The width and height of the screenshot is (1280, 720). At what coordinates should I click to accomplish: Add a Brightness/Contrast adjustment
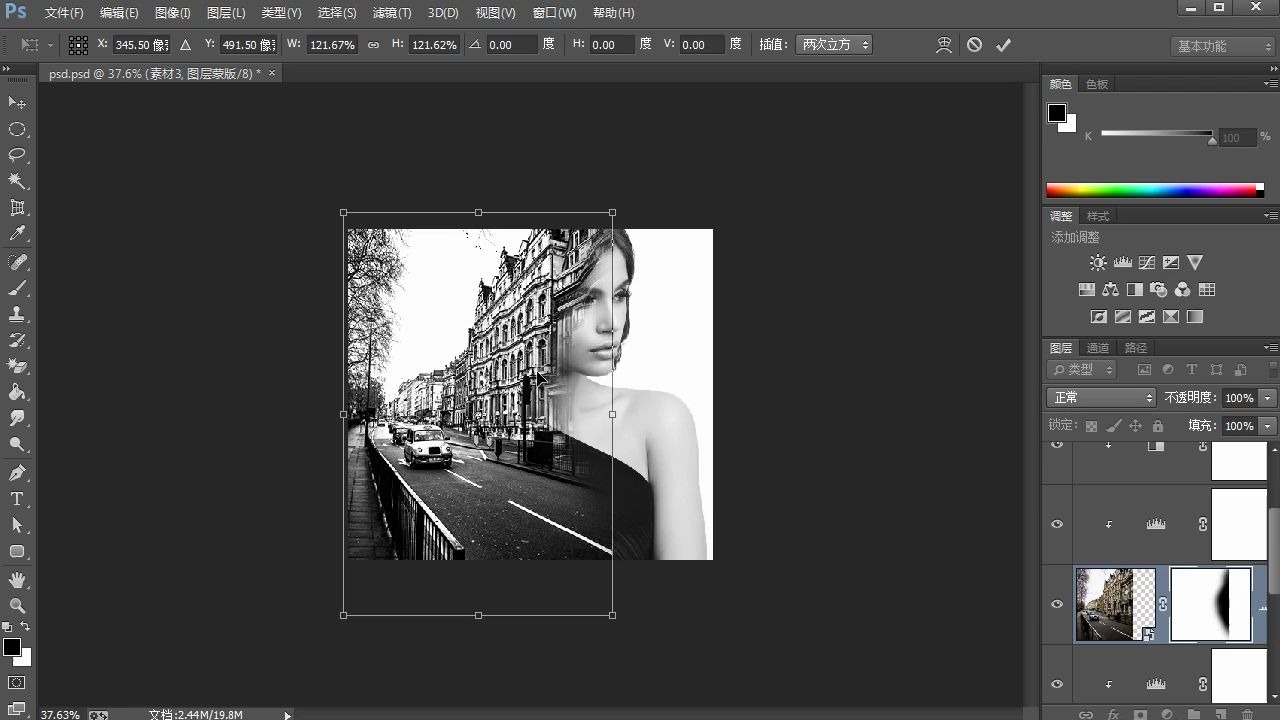click(x=1098, y=263)
